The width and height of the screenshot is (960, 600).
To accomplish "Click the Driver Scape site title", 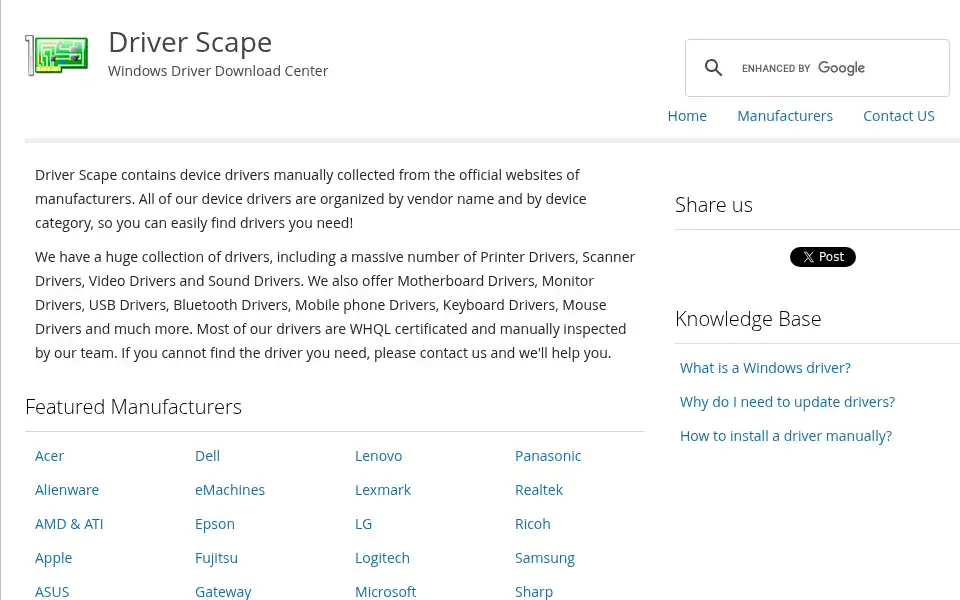I will pyautogui.click(x=190, y=42).
